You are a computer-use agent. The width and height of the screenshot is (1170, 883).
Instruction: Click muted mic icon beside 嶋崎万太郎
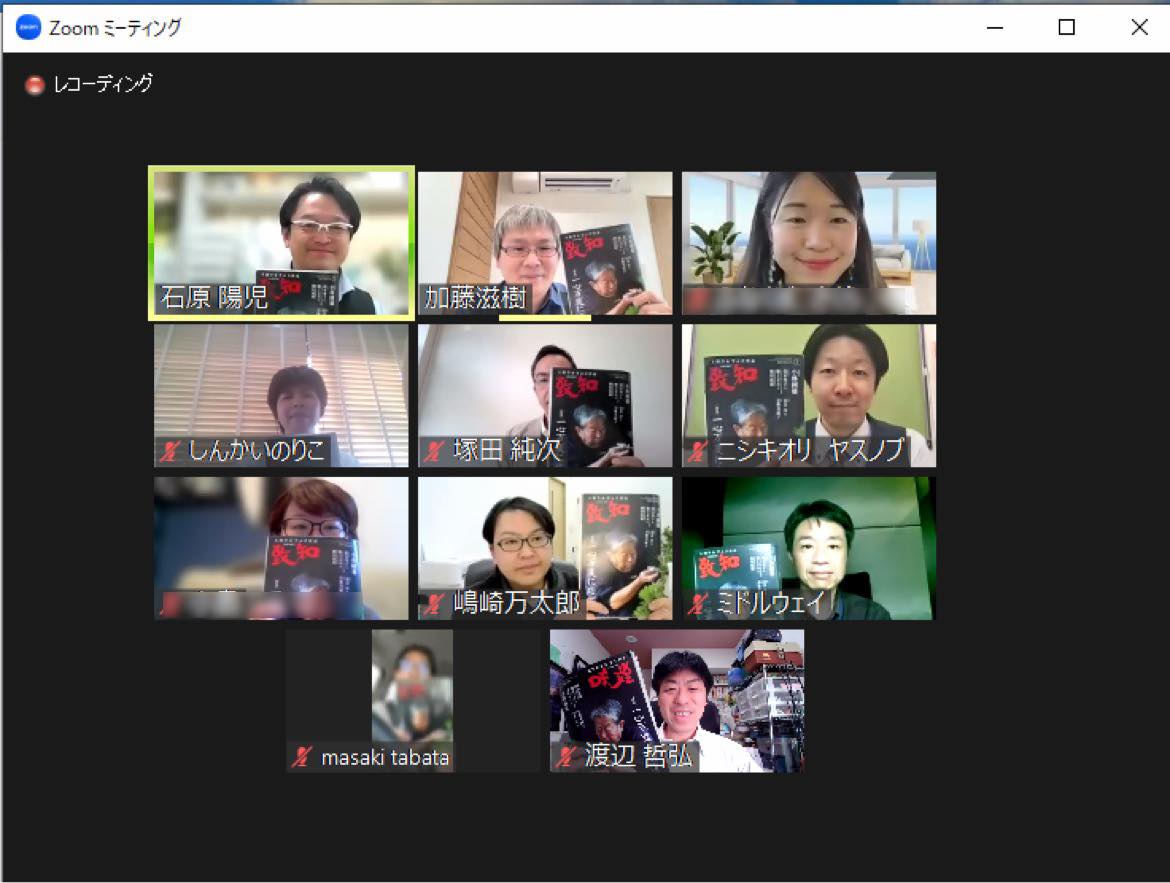(434, 604)
